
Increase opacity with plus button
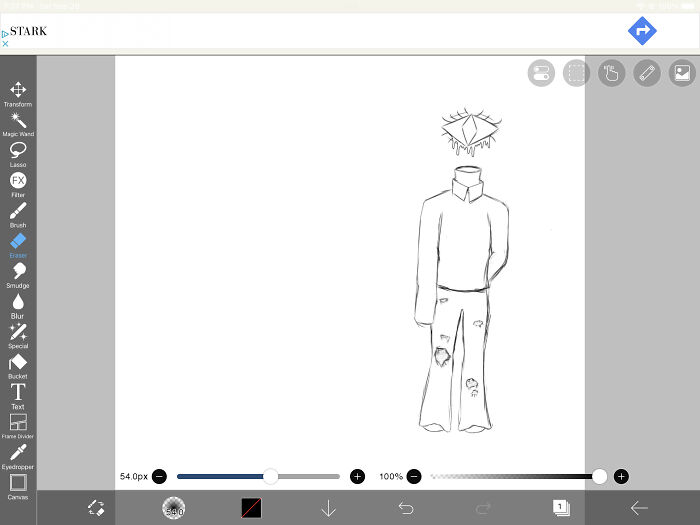pos(621,476)
